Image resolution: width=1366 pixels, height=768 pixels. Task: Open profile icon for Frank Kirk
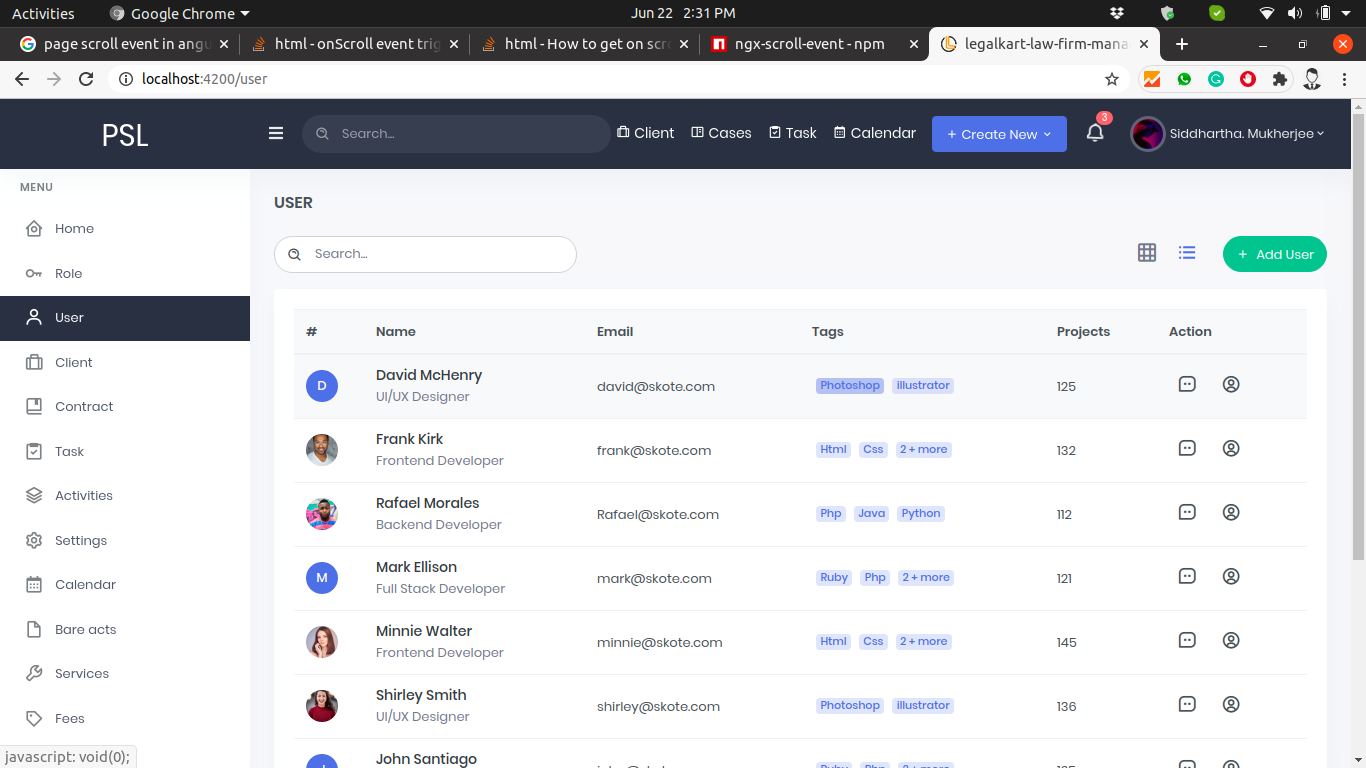1231,448
